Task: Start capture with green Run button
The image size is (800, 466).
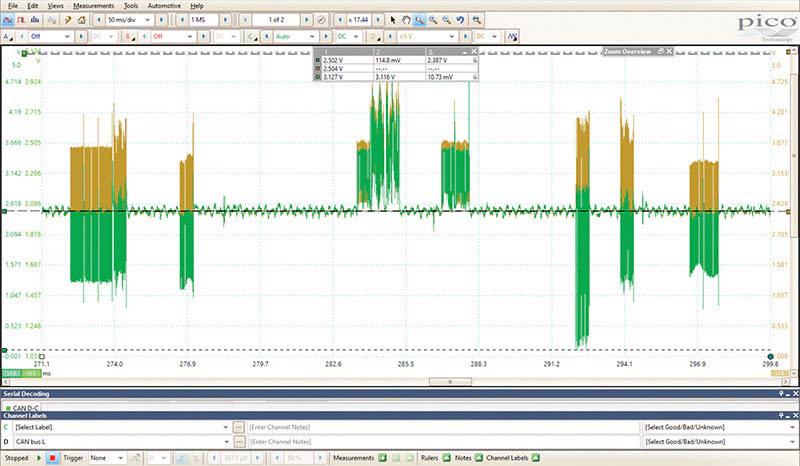Action: click(39, 458)
